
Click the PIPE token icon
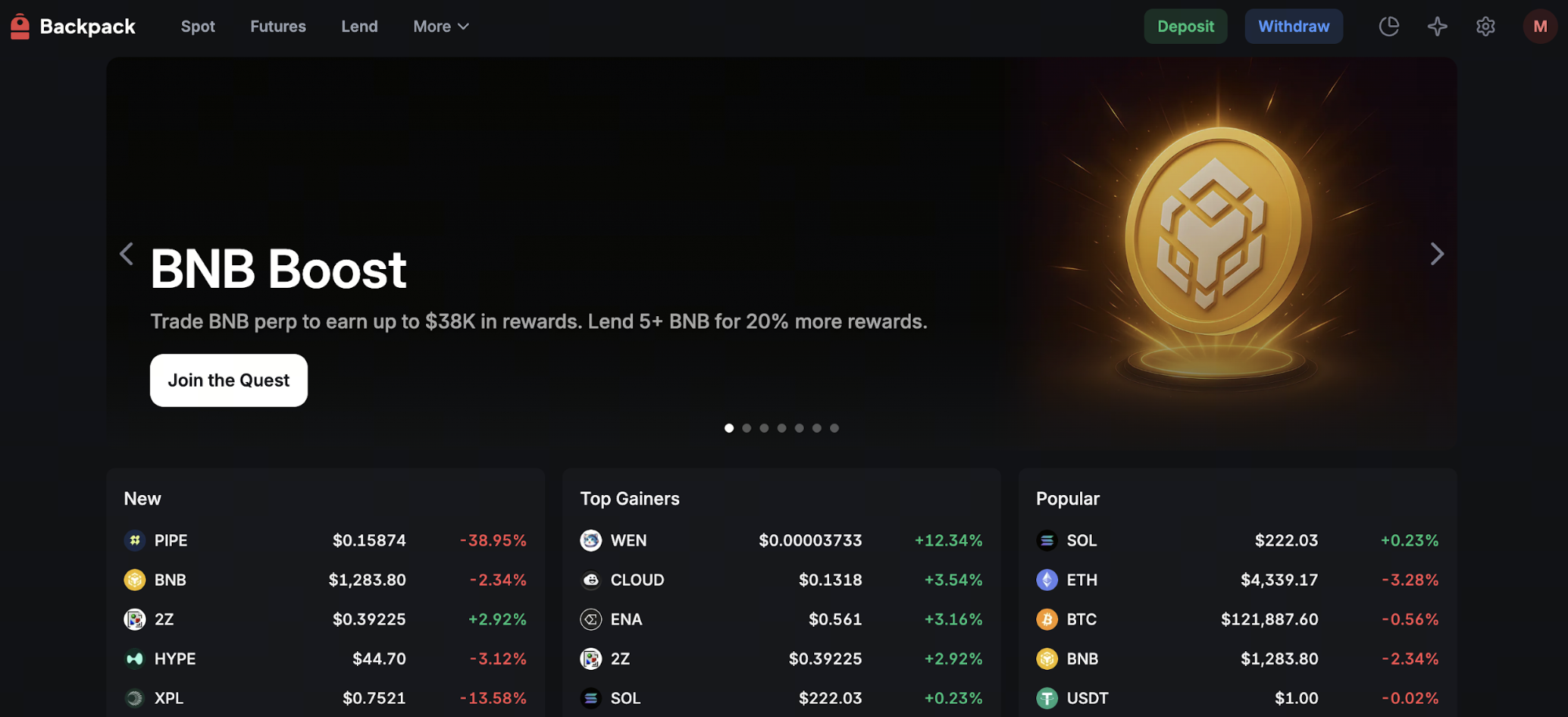tap(135, 540)
